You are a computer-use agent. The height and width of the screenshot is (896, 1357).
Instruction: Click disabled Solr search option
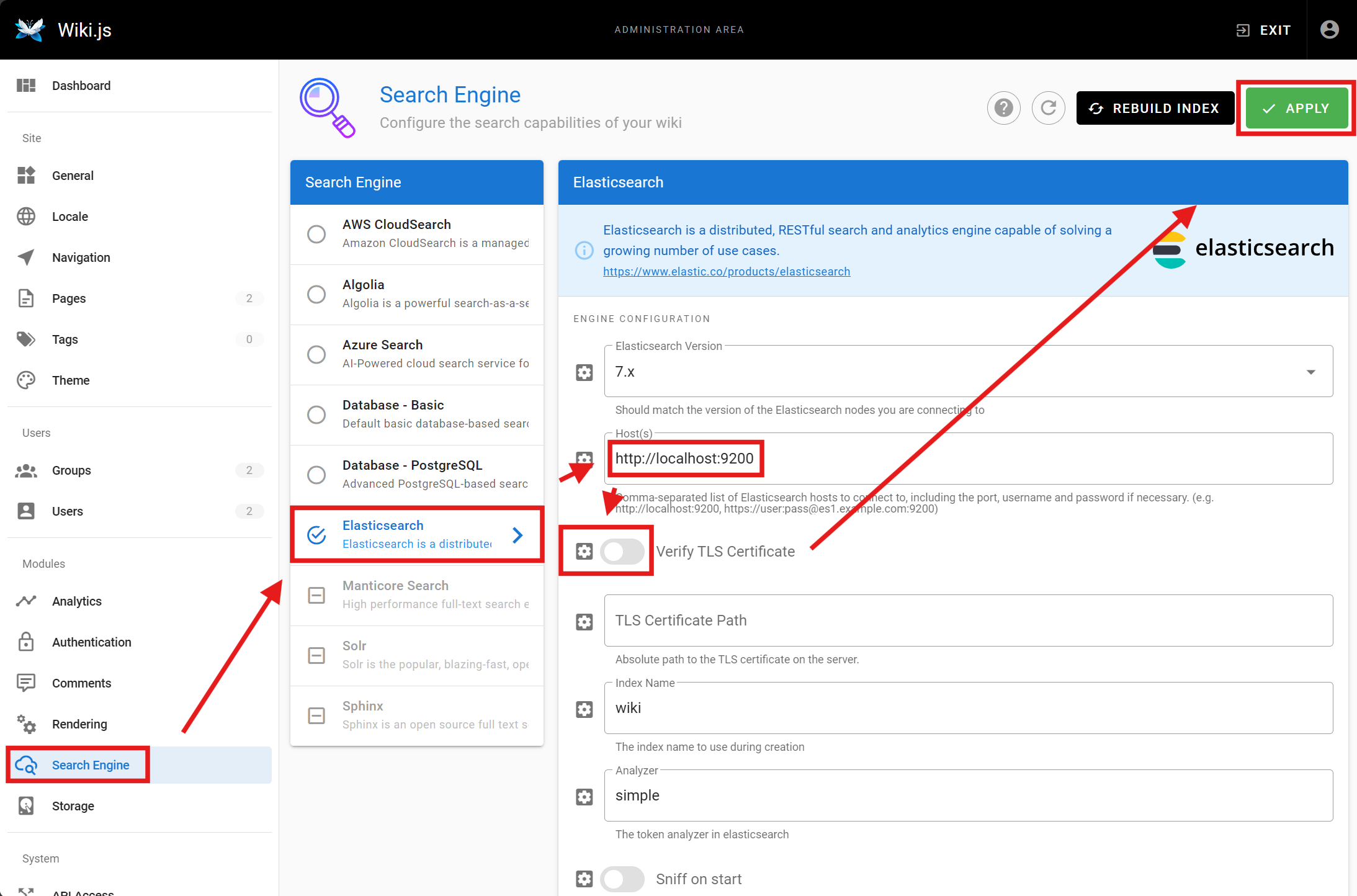pos(417,655)
